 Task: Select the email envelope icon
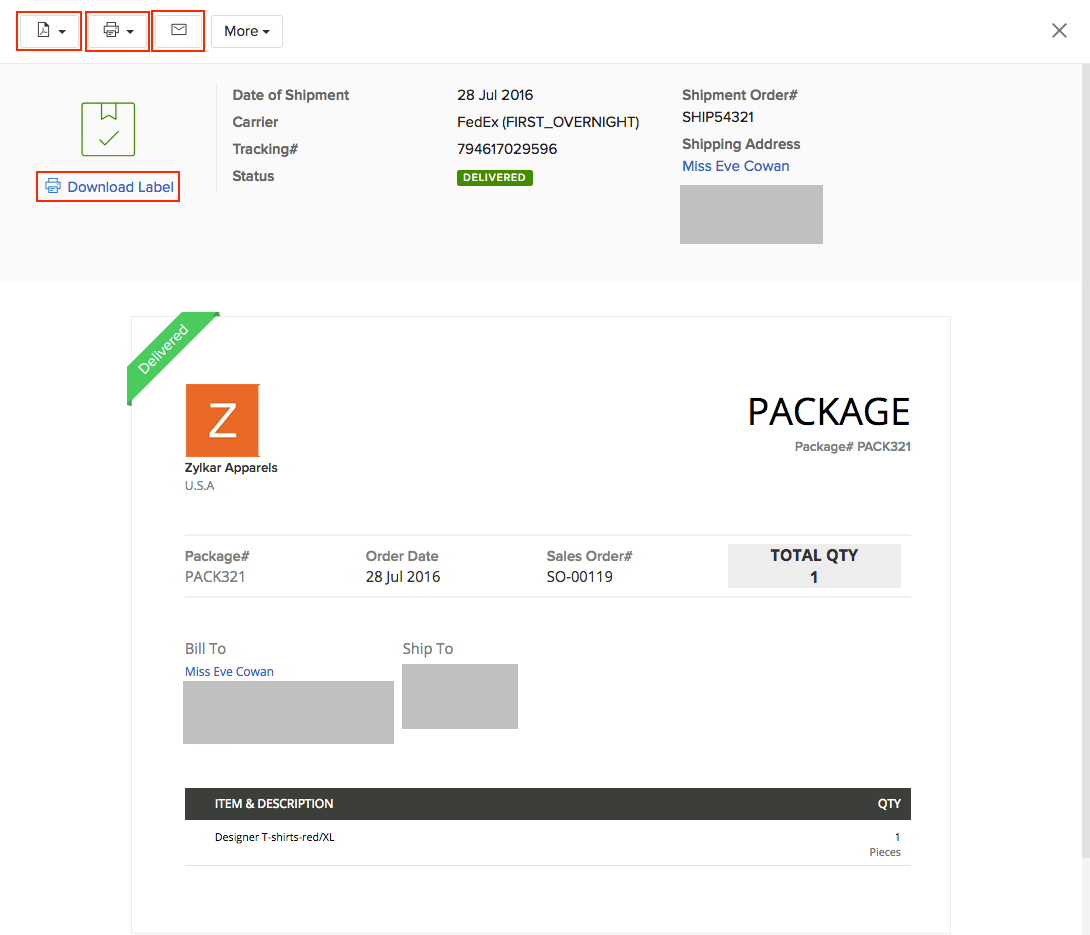178,31
